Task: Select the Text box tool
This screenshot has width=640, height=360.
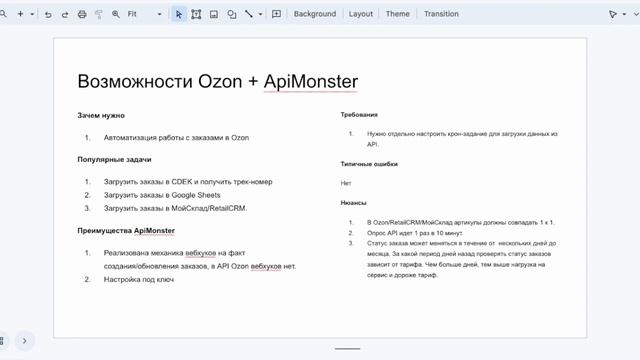Action: pos(196,14)
